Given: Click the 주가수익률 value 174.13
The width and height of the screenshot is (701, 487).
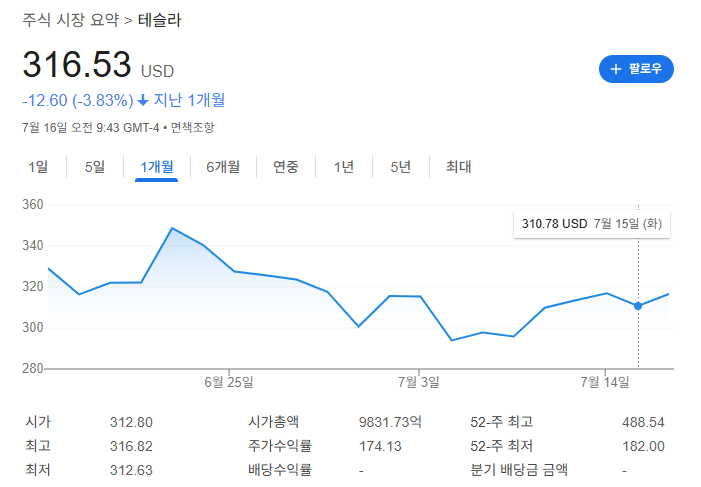Looking at the screenshot, I should click(380, 446).
